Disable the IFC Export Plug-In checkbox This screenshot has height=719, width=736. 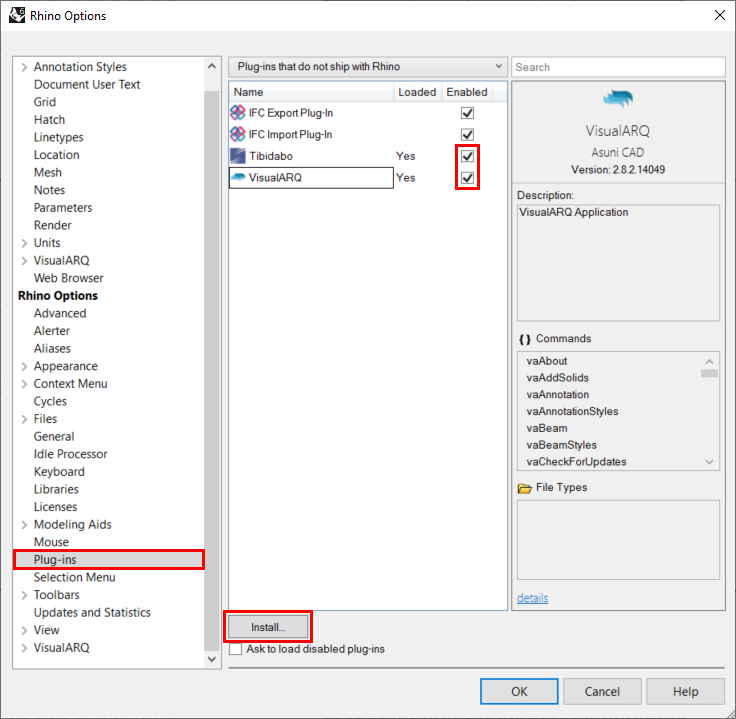(x=467, y=113)
